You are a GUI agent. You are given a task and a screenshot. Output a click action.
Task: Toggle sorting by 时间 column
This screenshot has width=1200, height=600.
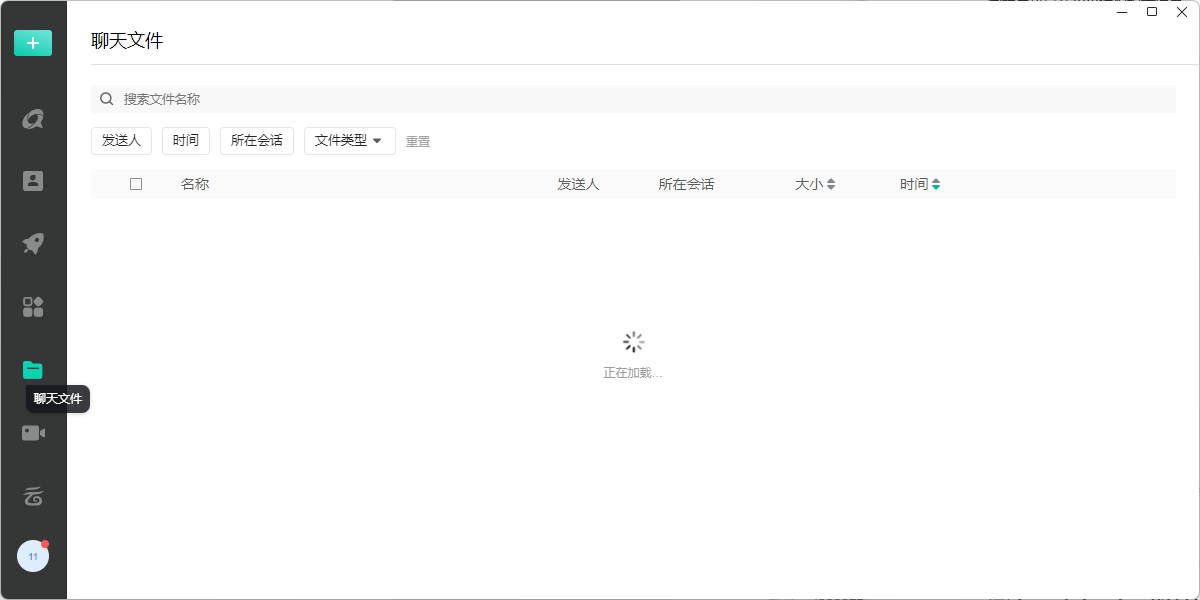coord(920,184)
